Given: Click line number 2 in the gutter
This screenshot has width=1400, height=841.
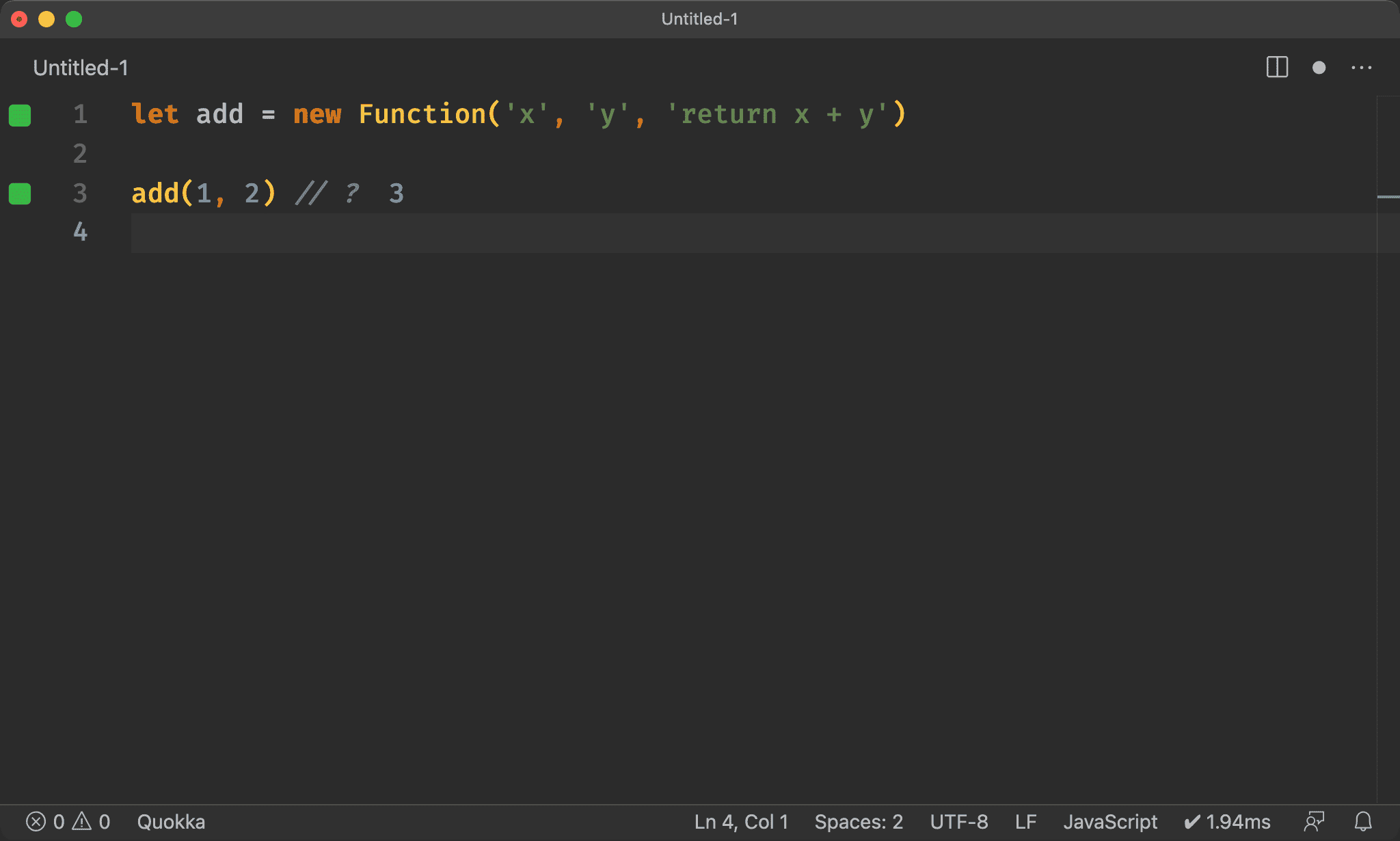Looking at the screenshot, I should (80, 154).
